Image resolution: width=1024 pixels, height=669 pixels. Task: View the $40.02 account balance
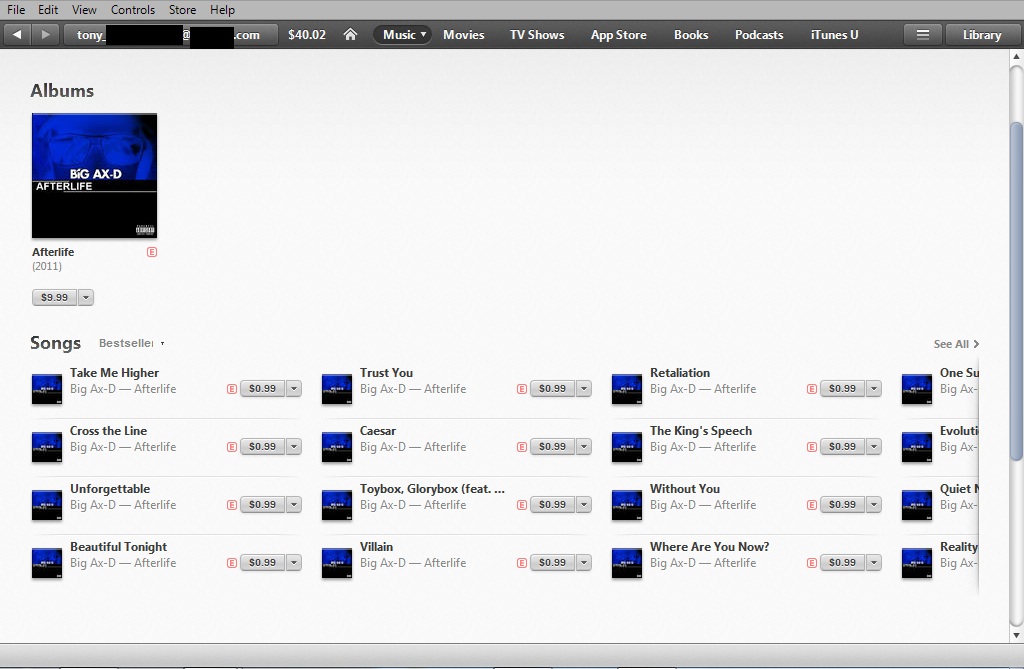(x=307, y=35)
